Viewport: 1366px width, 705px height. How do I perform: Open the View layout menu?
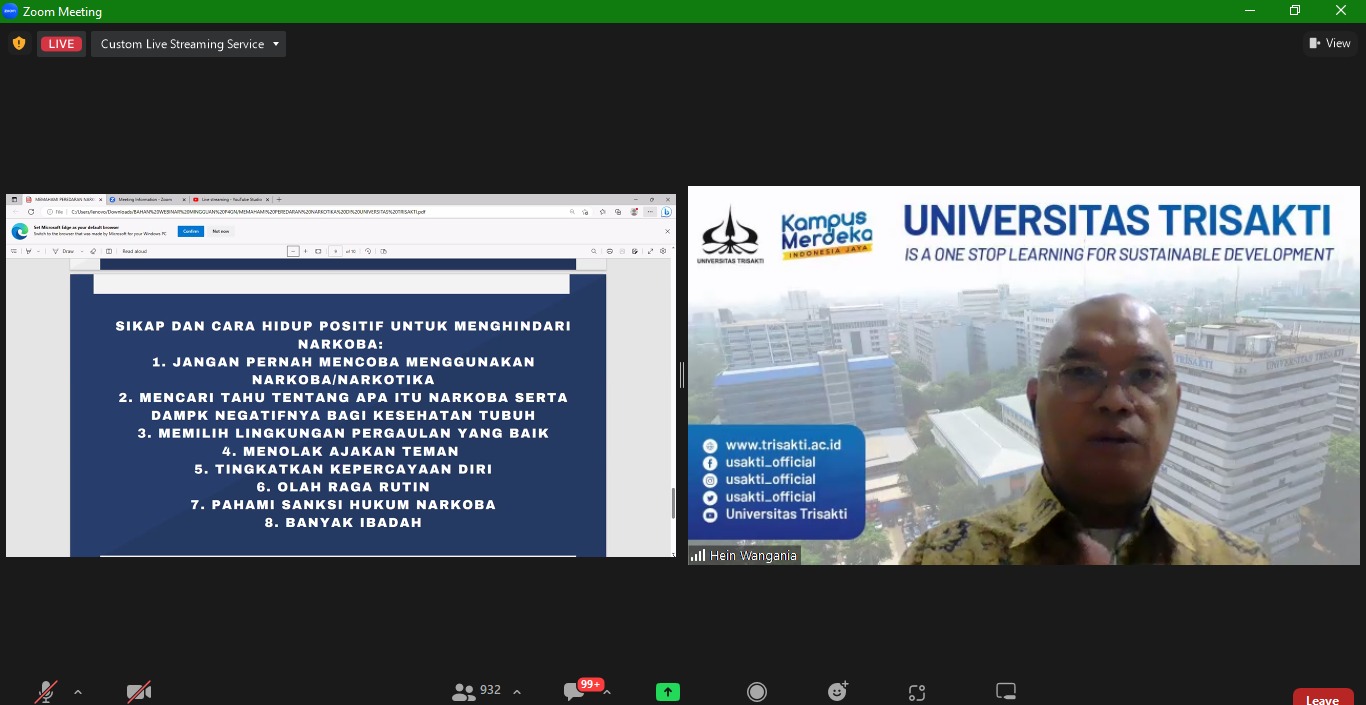click(1330, 43)
